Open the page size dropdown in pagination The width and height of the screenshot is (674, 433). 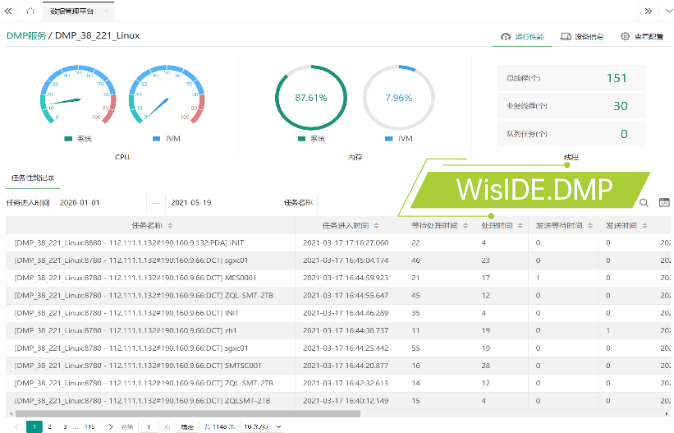(x=262, y=426)
